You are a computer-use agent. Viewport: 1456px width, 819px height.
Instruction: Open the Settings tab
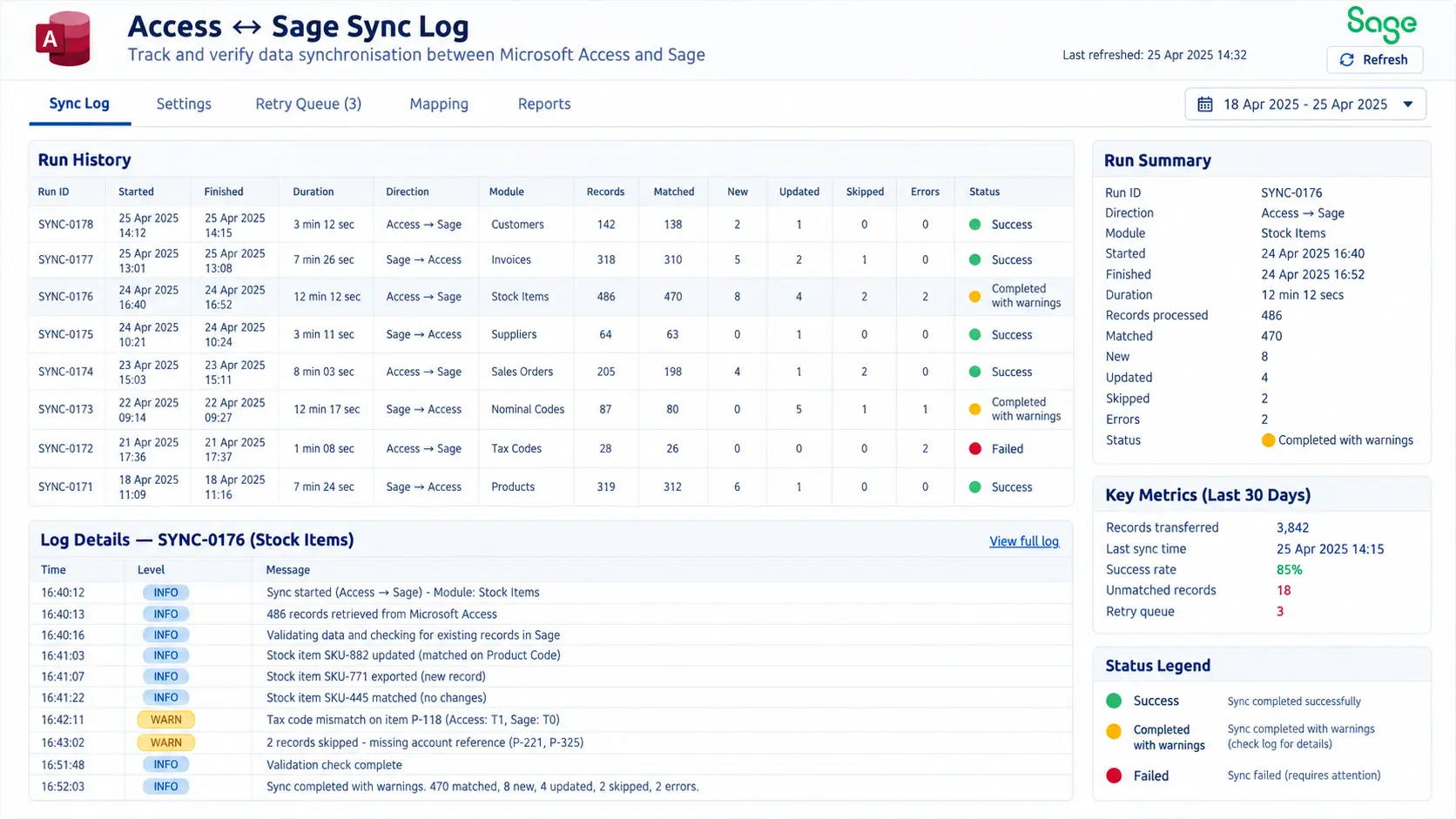pyautogui.click(x=184, y=104)
